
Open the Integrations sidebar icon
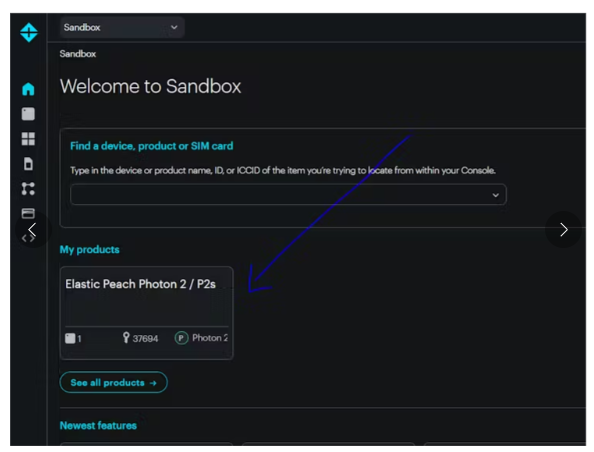28,188
